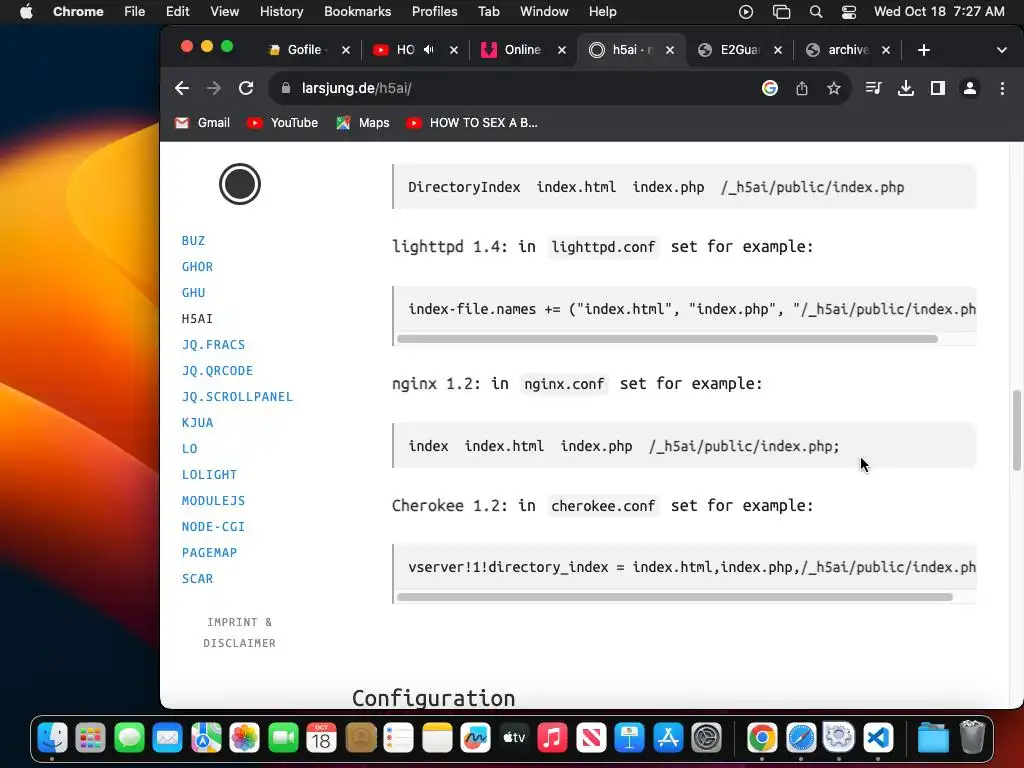Bookmark this page with star icon
Image resolution: width=1024 pixels, height=768 pixels.
834,88
